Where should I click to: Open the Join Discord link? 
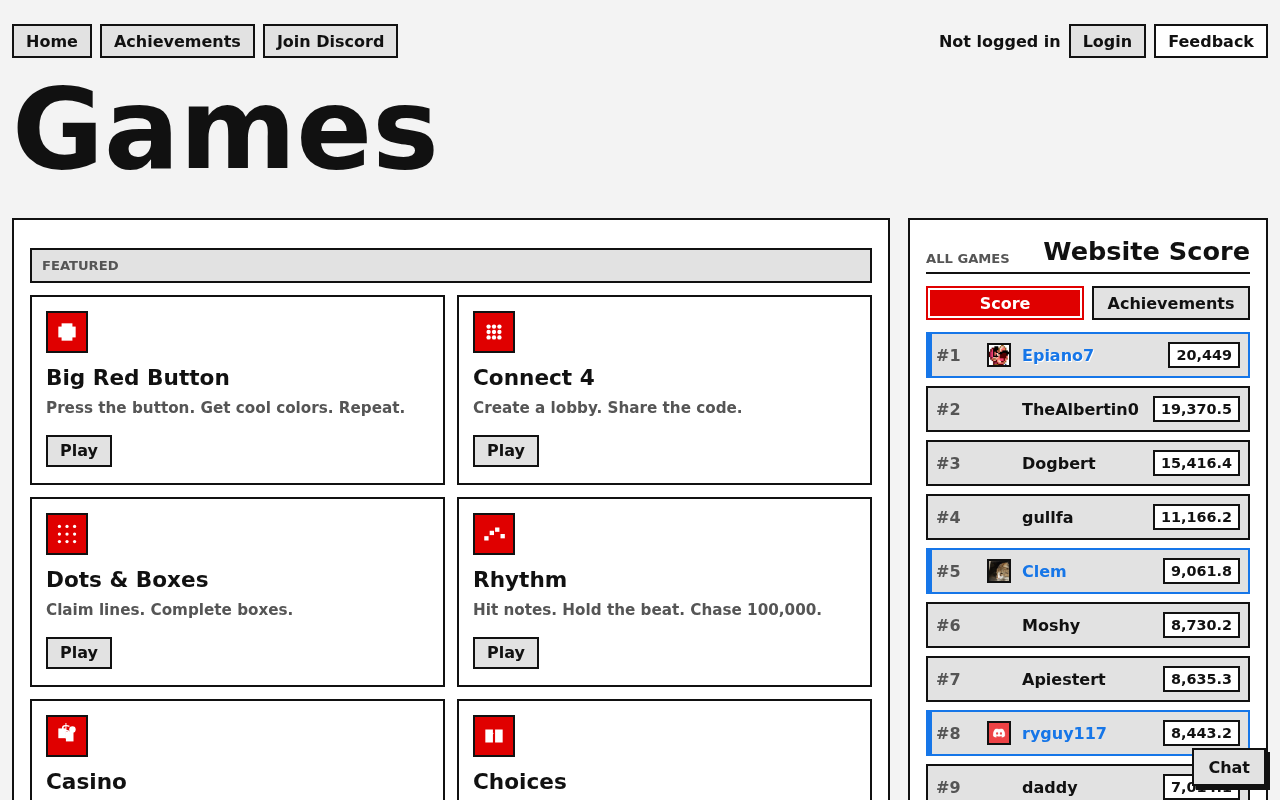(330, 41)
